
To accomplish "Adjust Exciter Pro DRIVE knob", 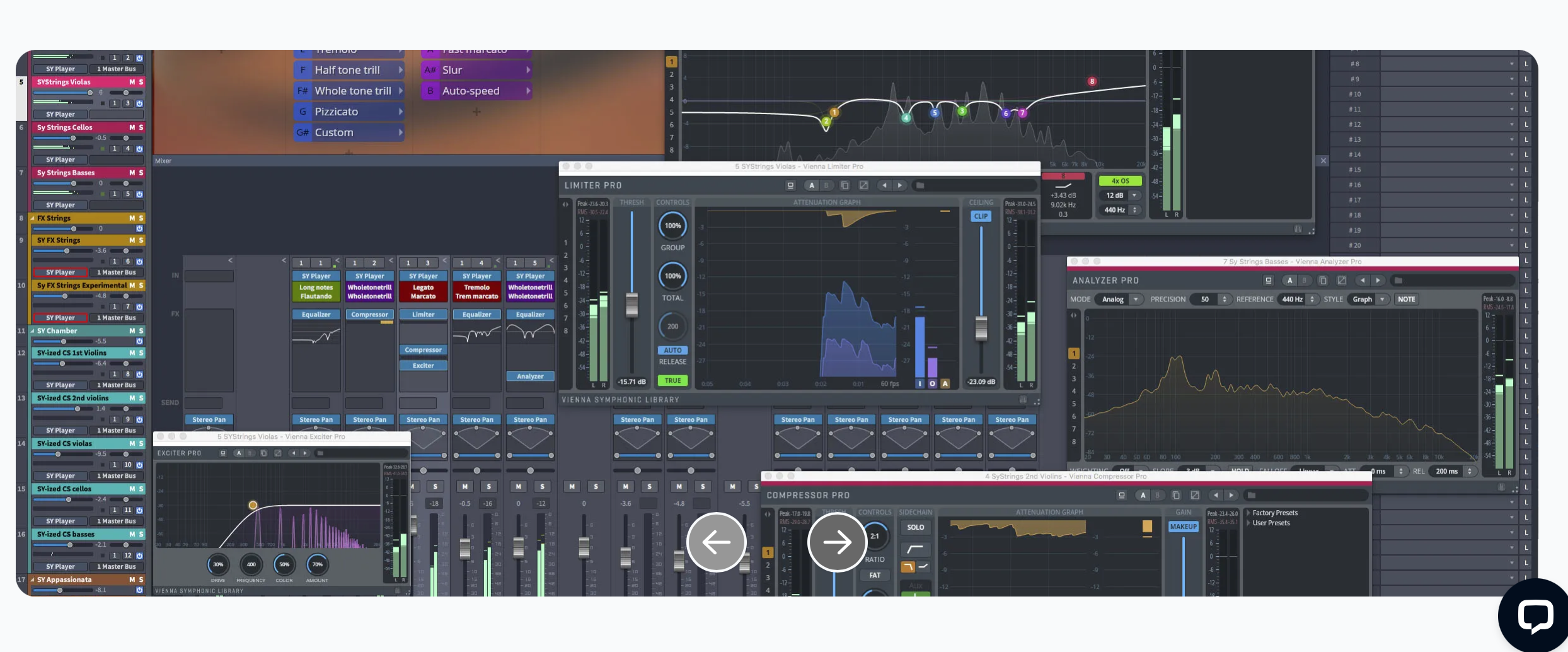I will point(218,564).
